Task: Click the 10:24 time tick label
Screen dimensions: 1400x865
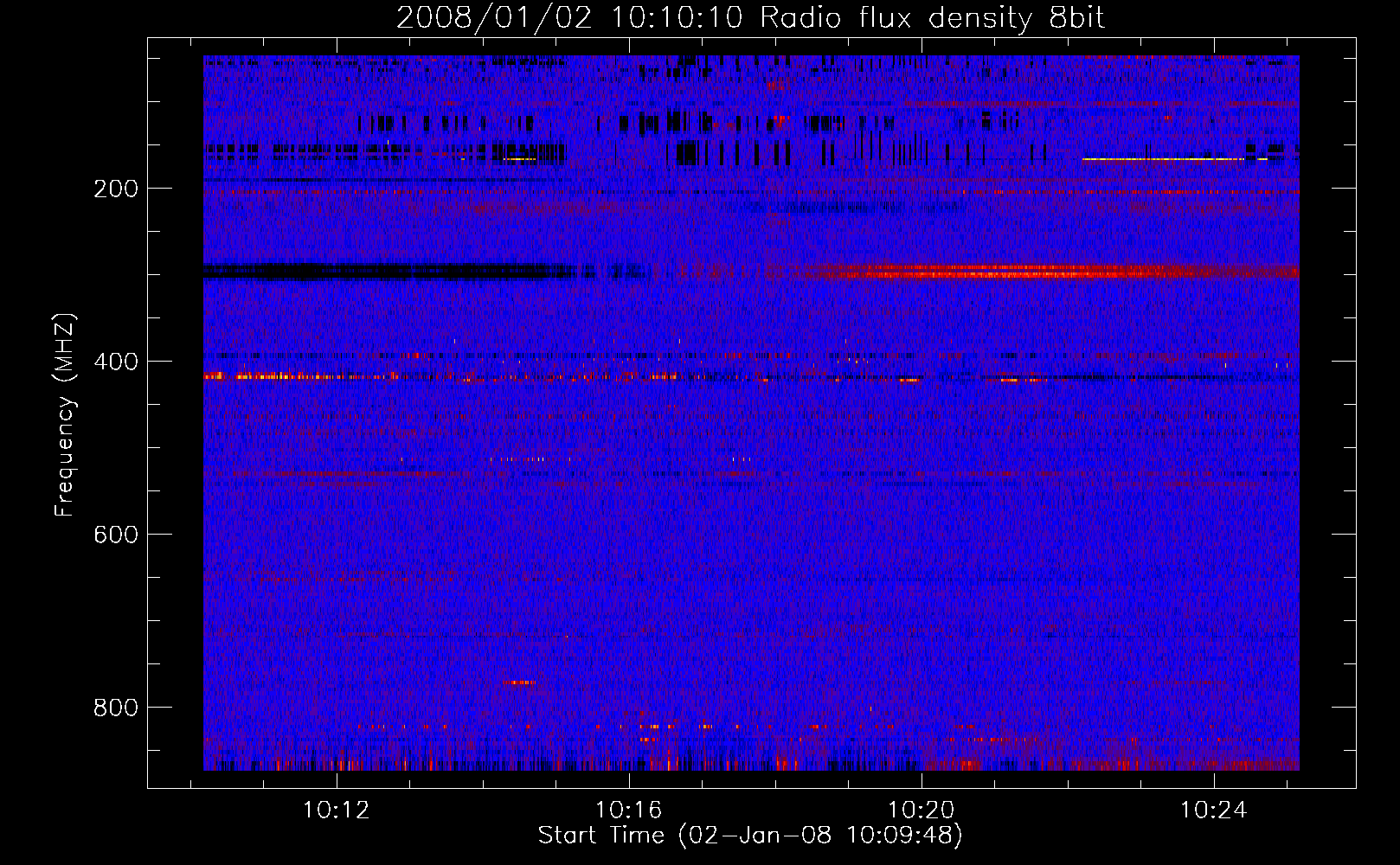Action: pos(1214,811)
